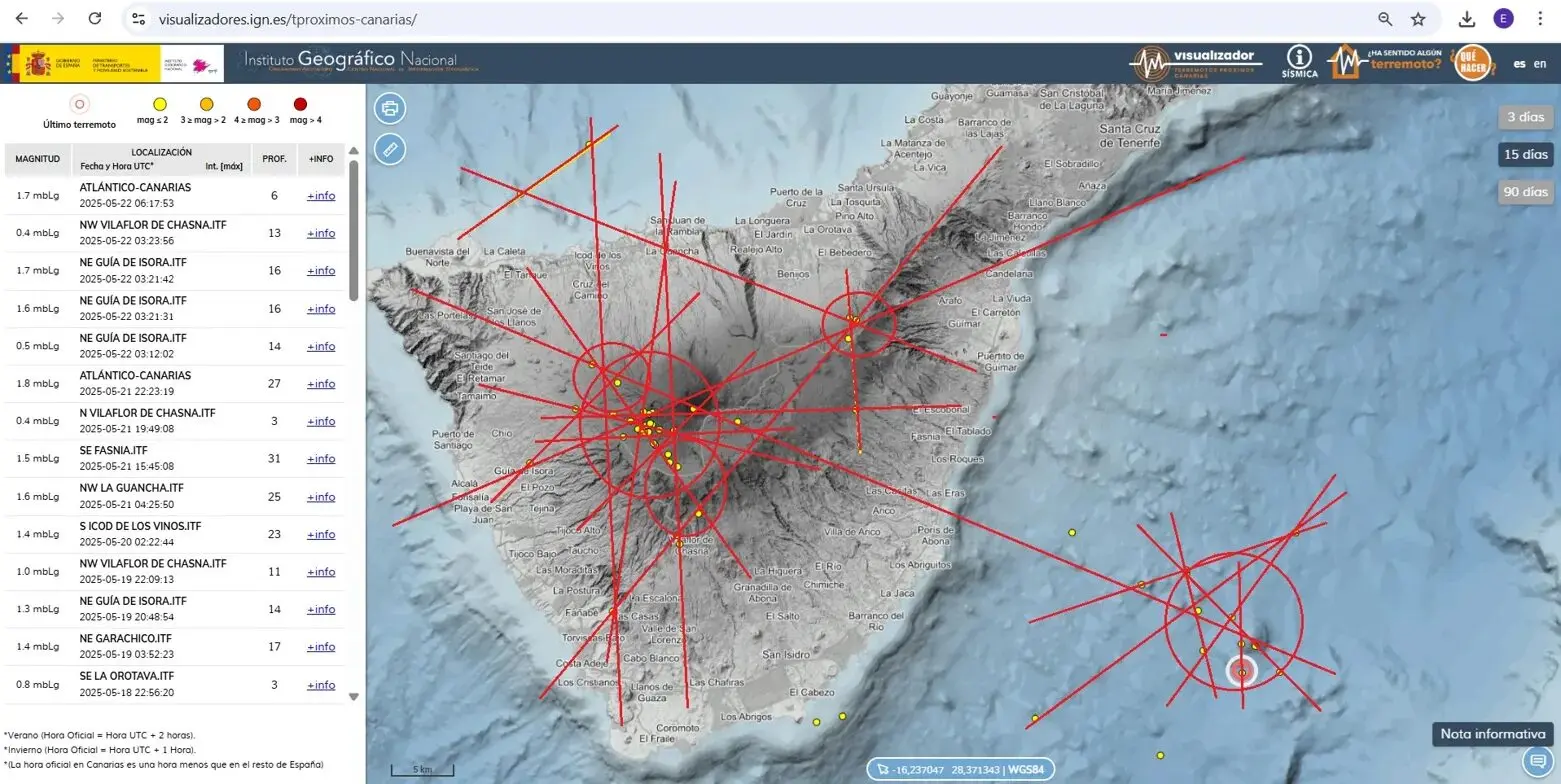View site information icon in address bar
The image size is (1561, 784).
[139, 19]
